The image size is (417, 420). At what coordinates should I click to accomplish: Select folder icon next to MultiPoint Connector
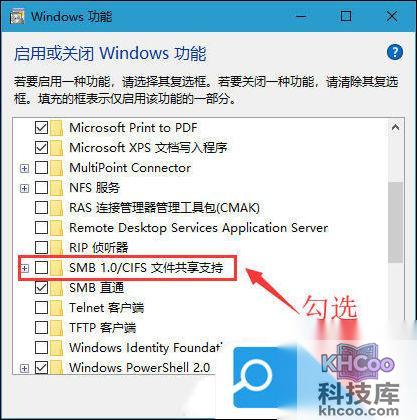pos(56,168)
